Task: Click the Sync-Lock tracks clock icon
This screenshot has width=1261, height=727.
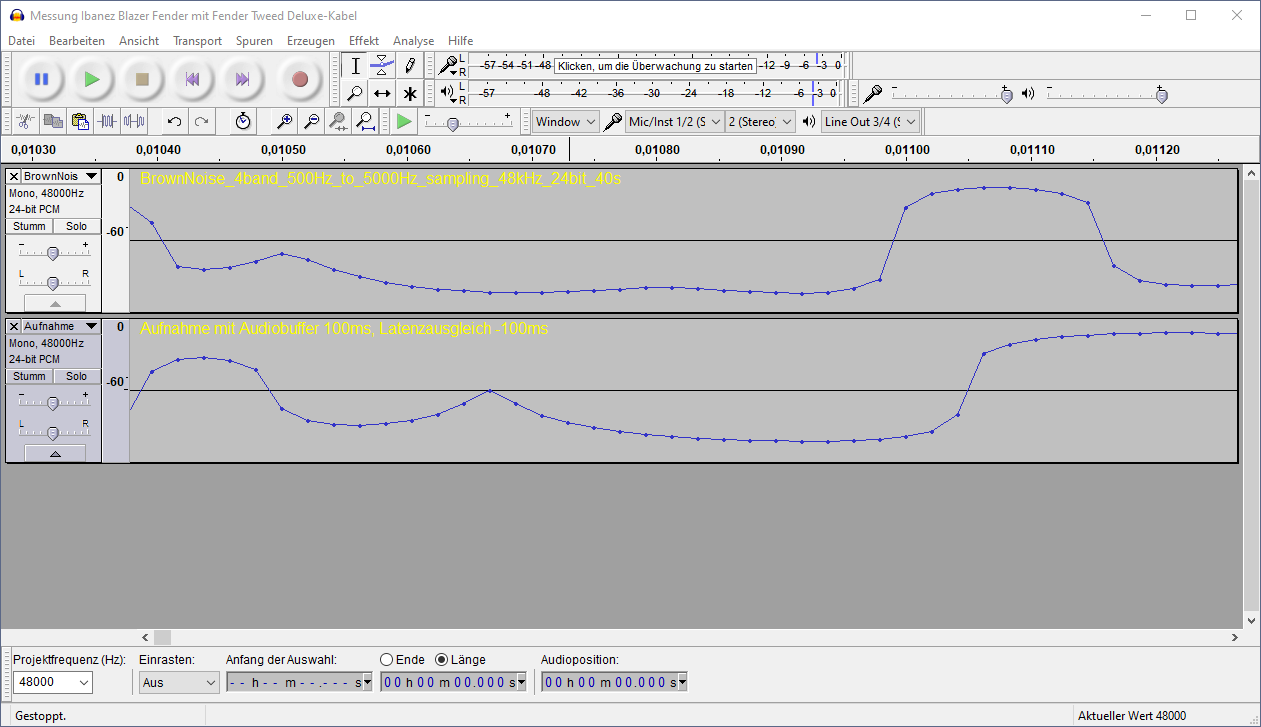Action: tap(243, 121)
